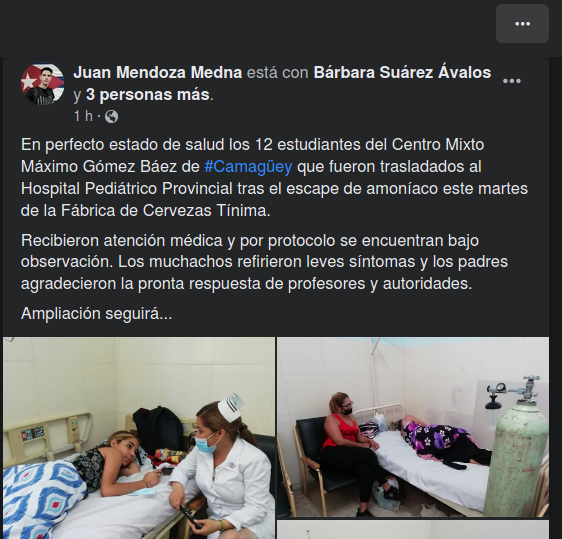This screenshot has width=562, height=539.
Task: Open Bárbara Suárez Ávalos tagged profile
Action: coord(402,72)
